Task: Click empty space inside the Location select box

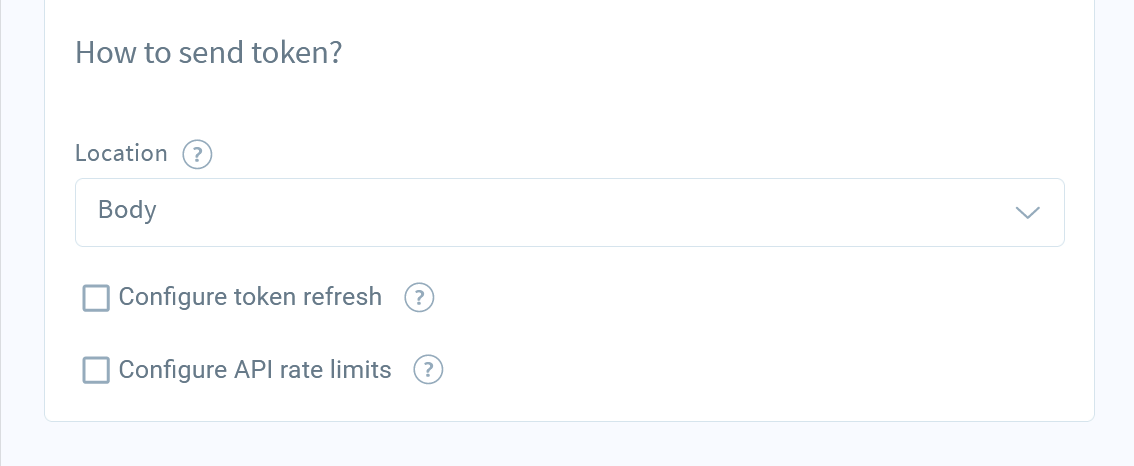Action: click(579, 213)
